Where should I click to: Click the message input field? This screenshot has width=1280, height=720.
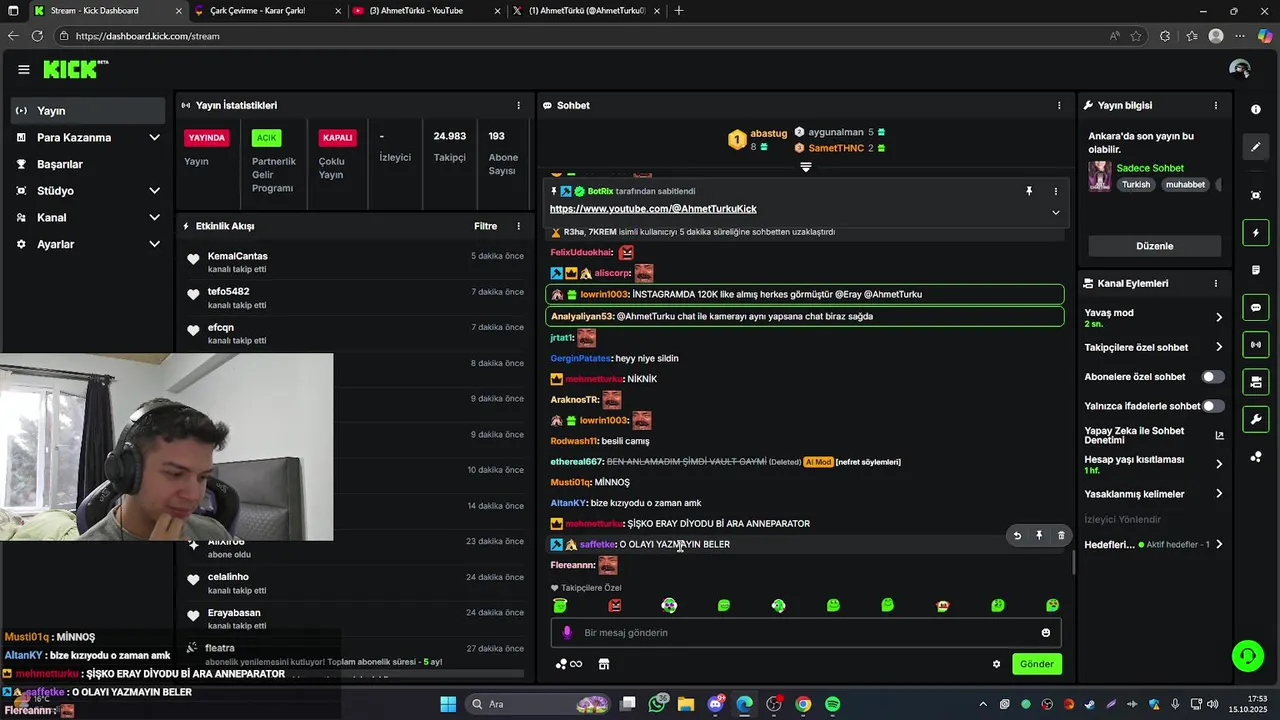click(x=805, y=632)
